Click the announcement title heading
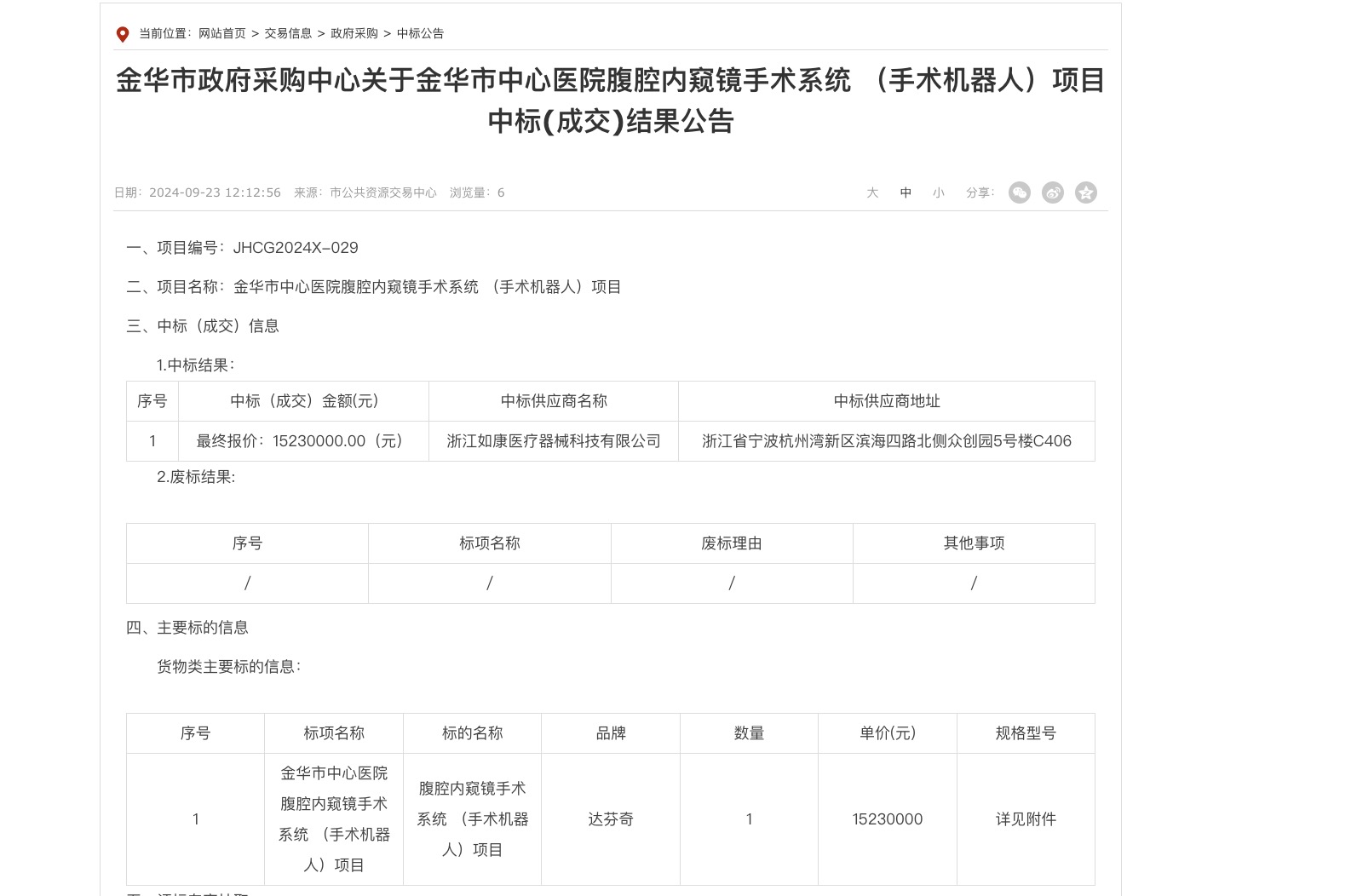 [611, 101]
